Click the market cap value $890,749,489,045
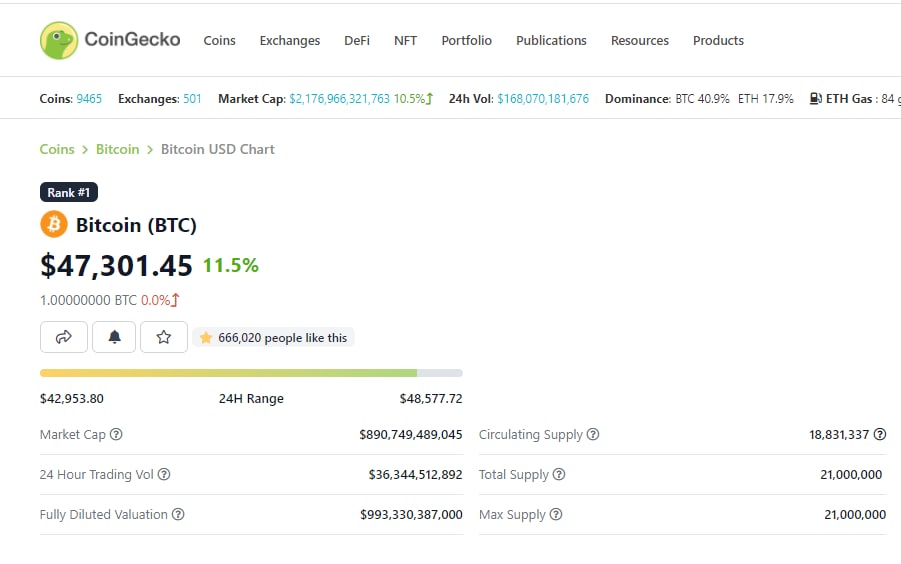Screen dimensions: 901x564 (x=411, y=435)
